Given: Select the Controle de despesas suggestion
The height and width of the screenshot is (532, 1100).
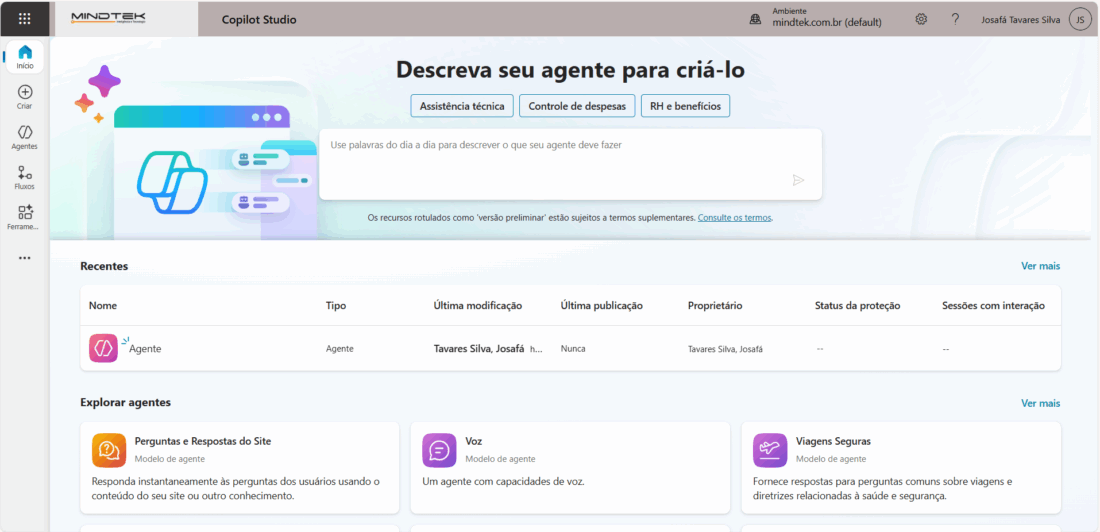Looking at the screenshot, I should click(577, 106).
